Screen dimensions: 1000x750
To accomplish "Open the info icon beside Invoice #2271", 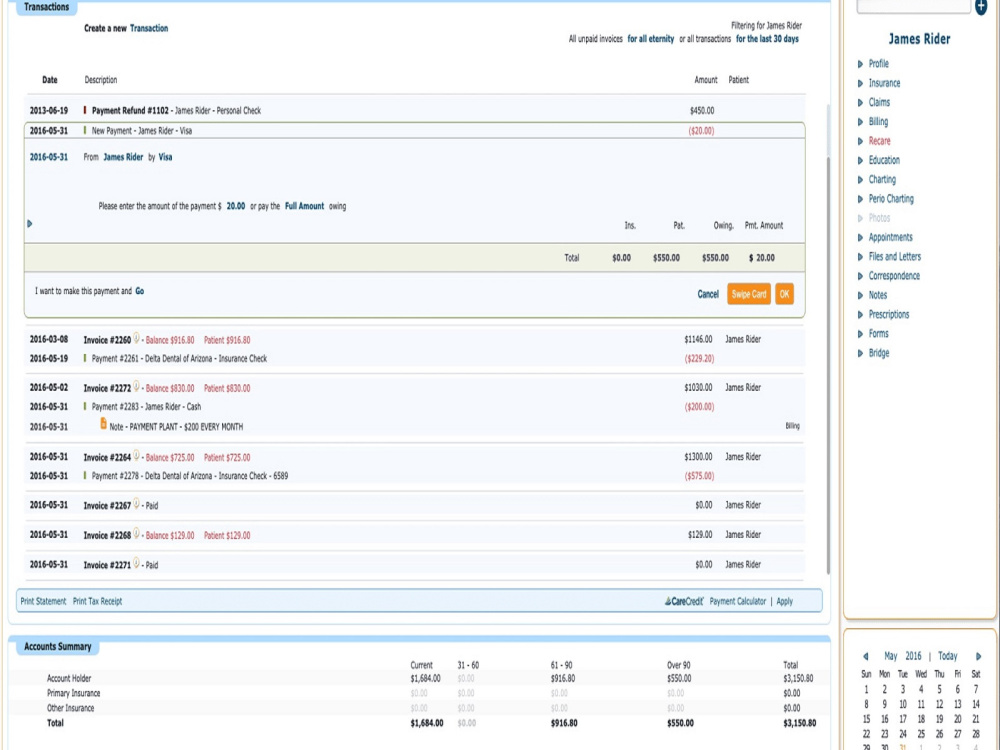I will click(136, 564).
